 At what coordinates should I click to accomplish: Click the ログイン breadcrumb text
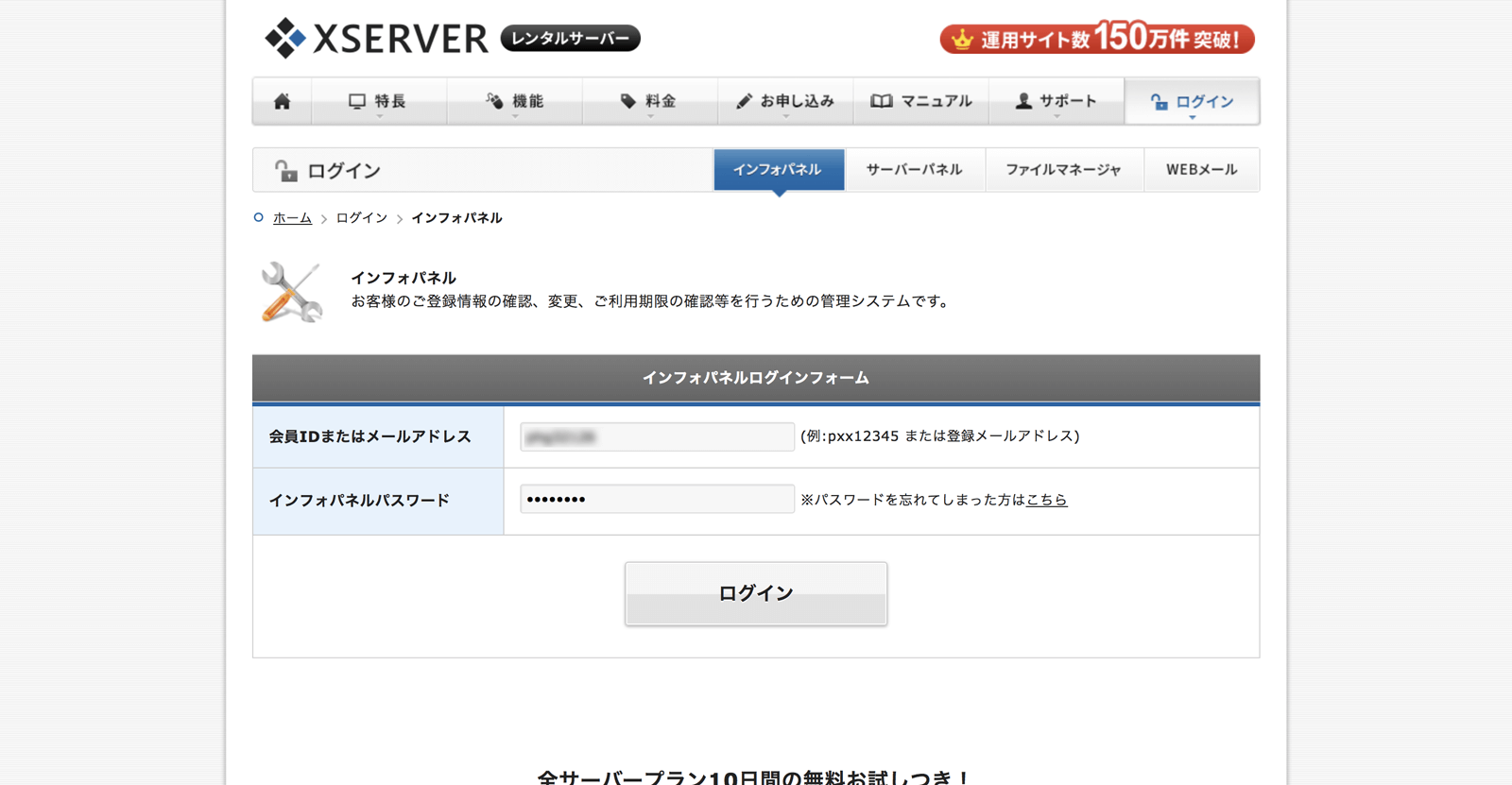(362, 218)
